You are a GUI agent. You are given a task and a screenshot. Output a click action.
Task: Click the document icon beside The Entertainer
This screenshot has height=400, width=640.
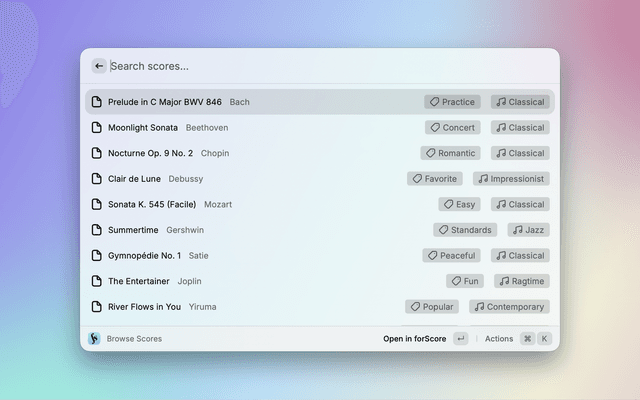coord(98,281)
